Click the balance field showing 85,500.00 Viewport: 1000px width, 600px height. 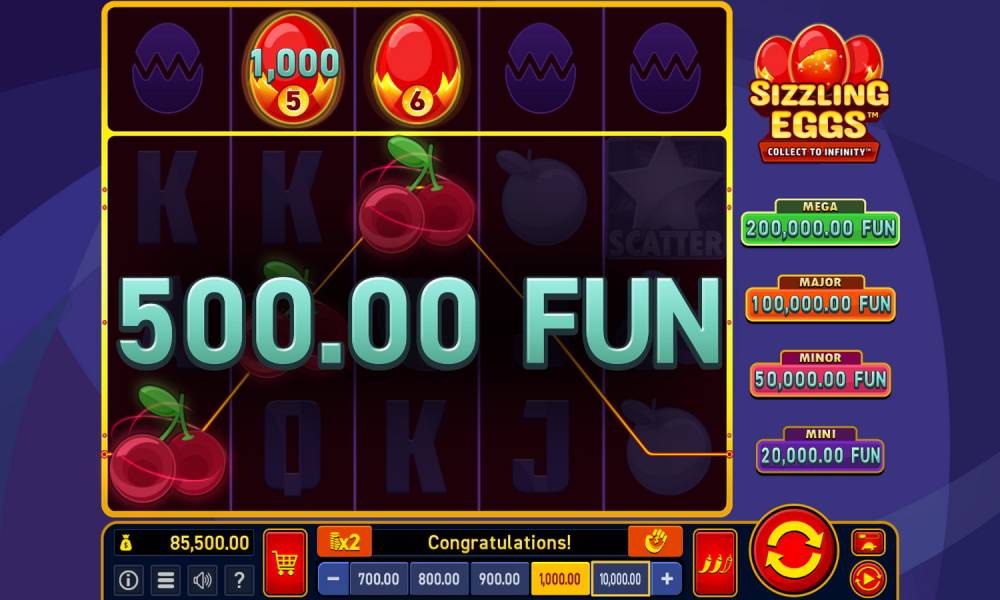[184, 543]
